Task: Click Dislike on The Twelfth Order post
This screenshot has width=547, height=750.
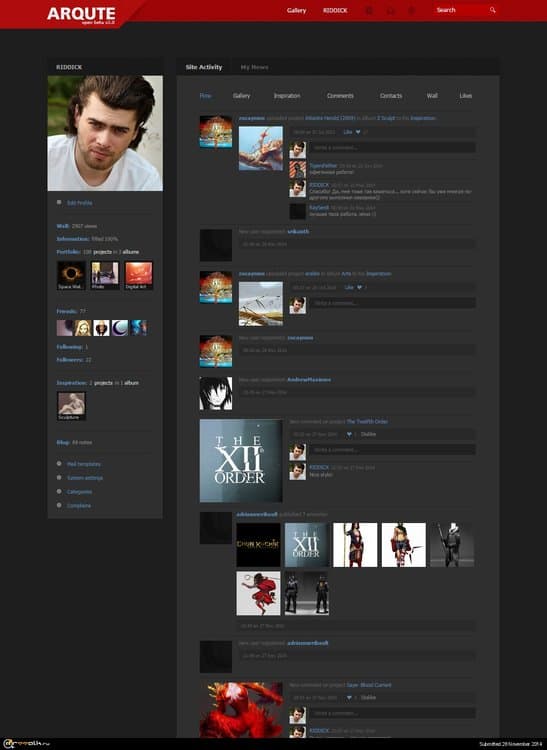Action: pyautogui.click(x=368, y=434)
